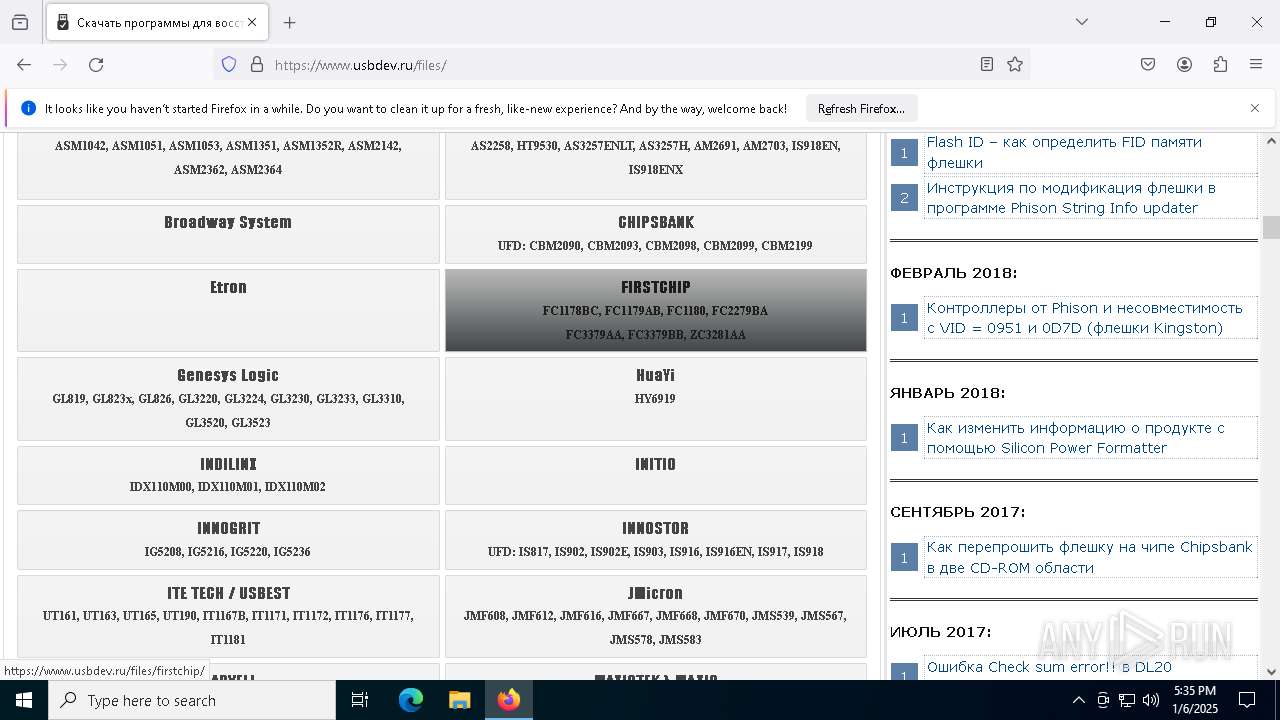Viewport: 1280px width, 720px height.
Task: Open the Broadway System category
Action: click(x=228, y=234)
